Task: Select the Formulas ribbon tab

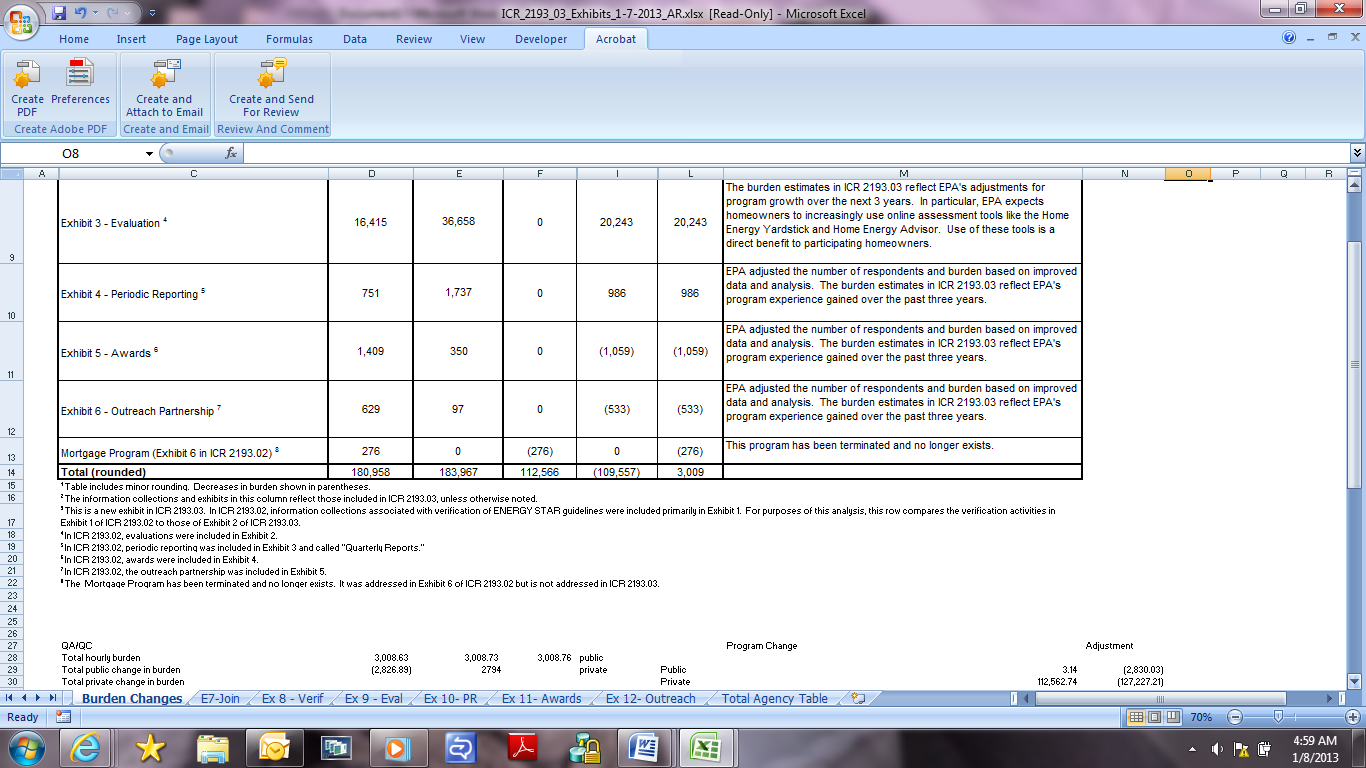Action: point(289,39)
